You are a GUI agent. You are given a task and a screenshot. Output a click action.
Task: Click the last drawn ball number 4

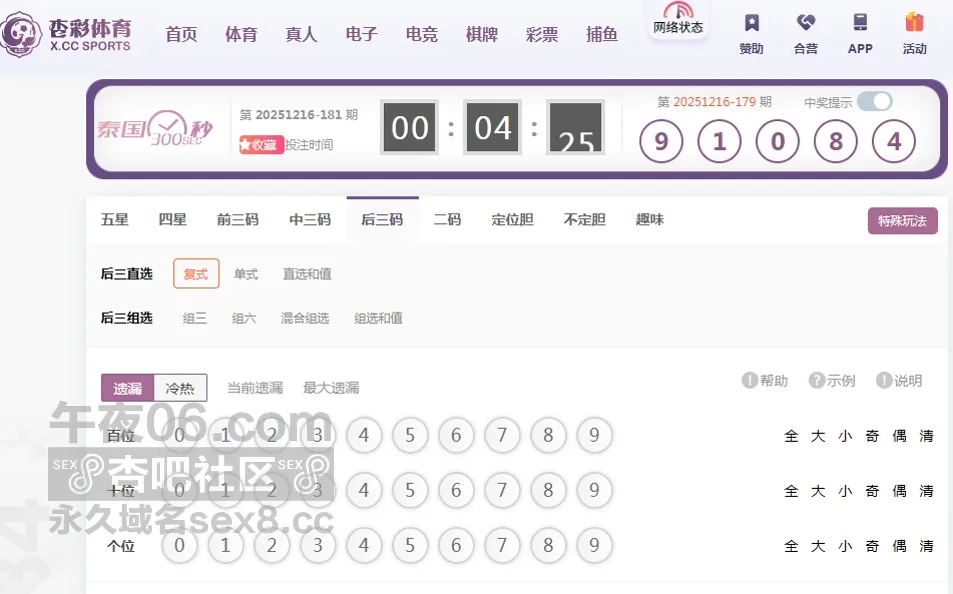click(893, 142)
